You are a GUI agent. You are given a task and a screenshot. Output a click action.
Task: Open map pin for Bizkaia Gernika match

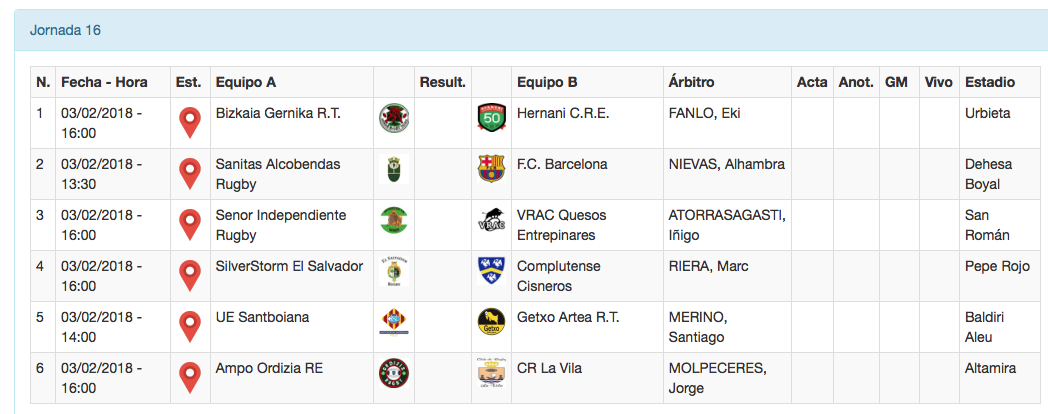pyautogui.click(x=189, y=122)
